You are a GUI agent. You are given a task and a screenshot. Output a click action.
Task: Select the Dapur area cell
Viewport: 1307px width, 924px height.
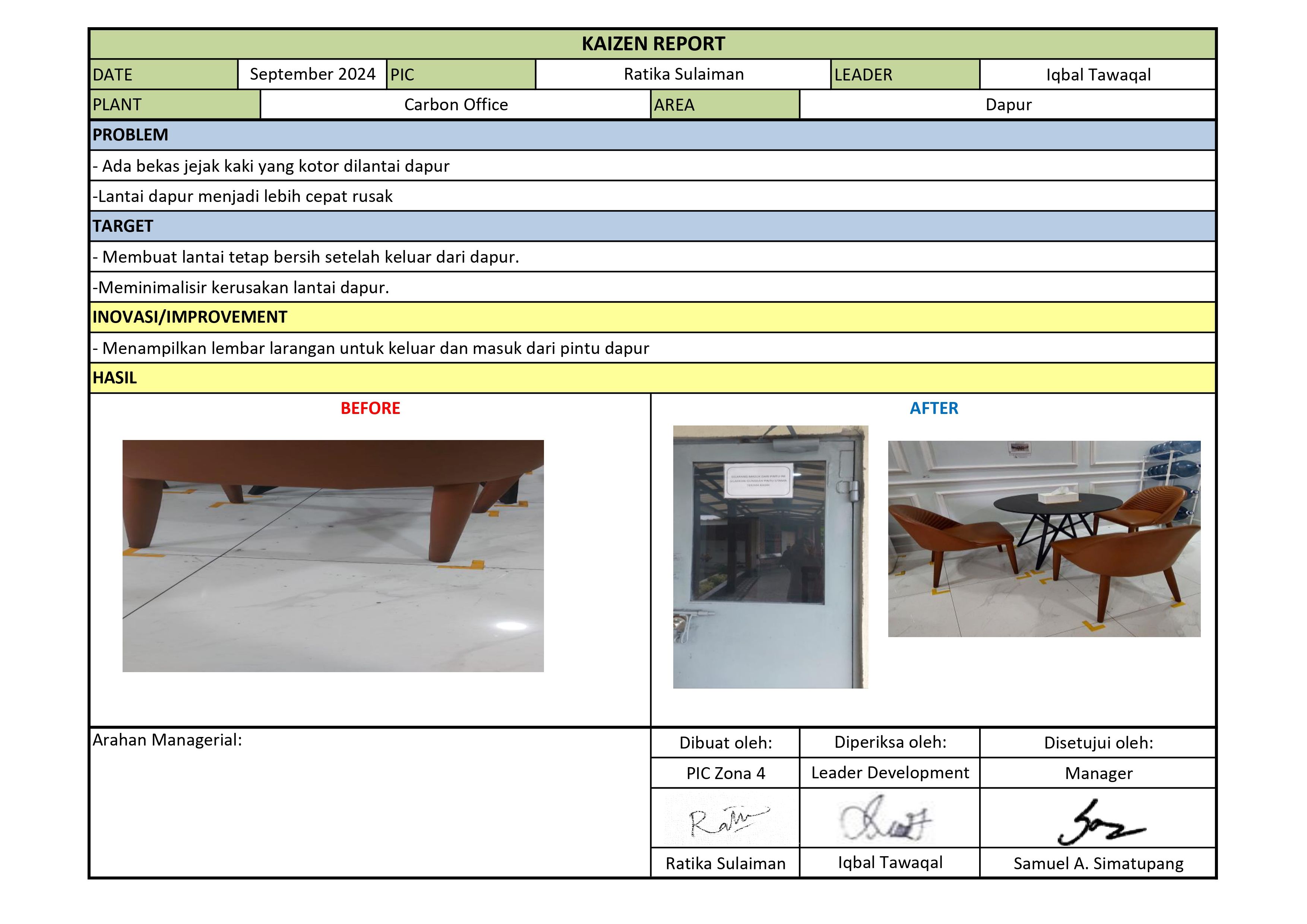click(1007, 105)
